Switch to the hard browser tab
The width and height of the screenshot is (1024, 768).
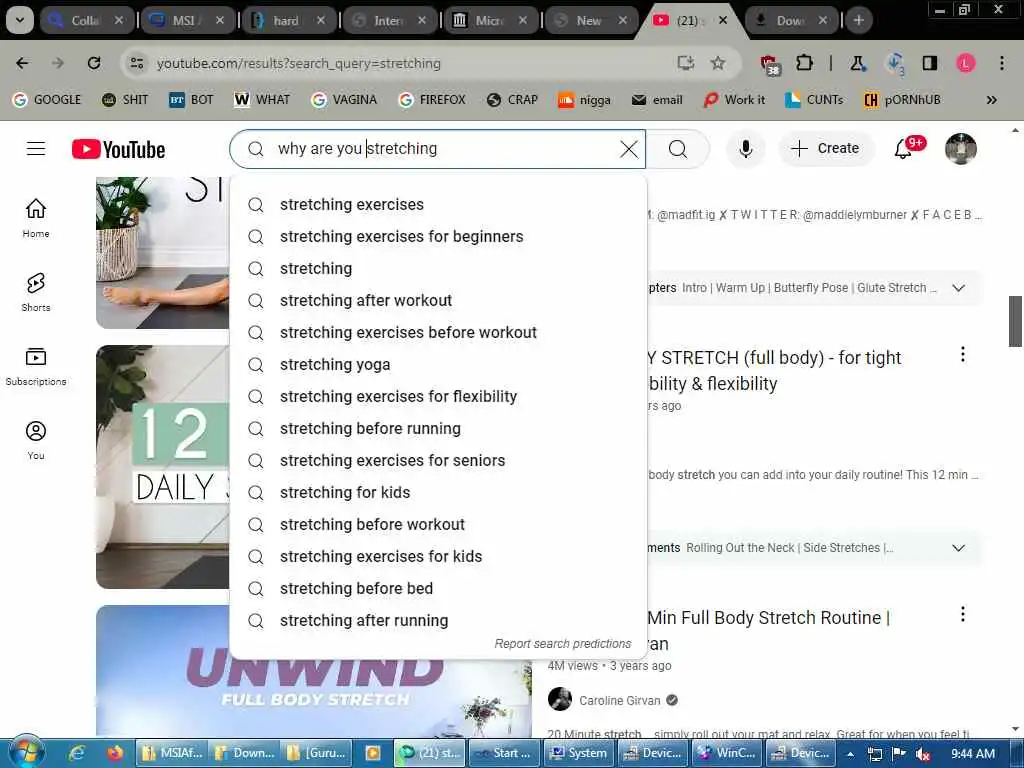pyautogui.click(x=289, y=20)
